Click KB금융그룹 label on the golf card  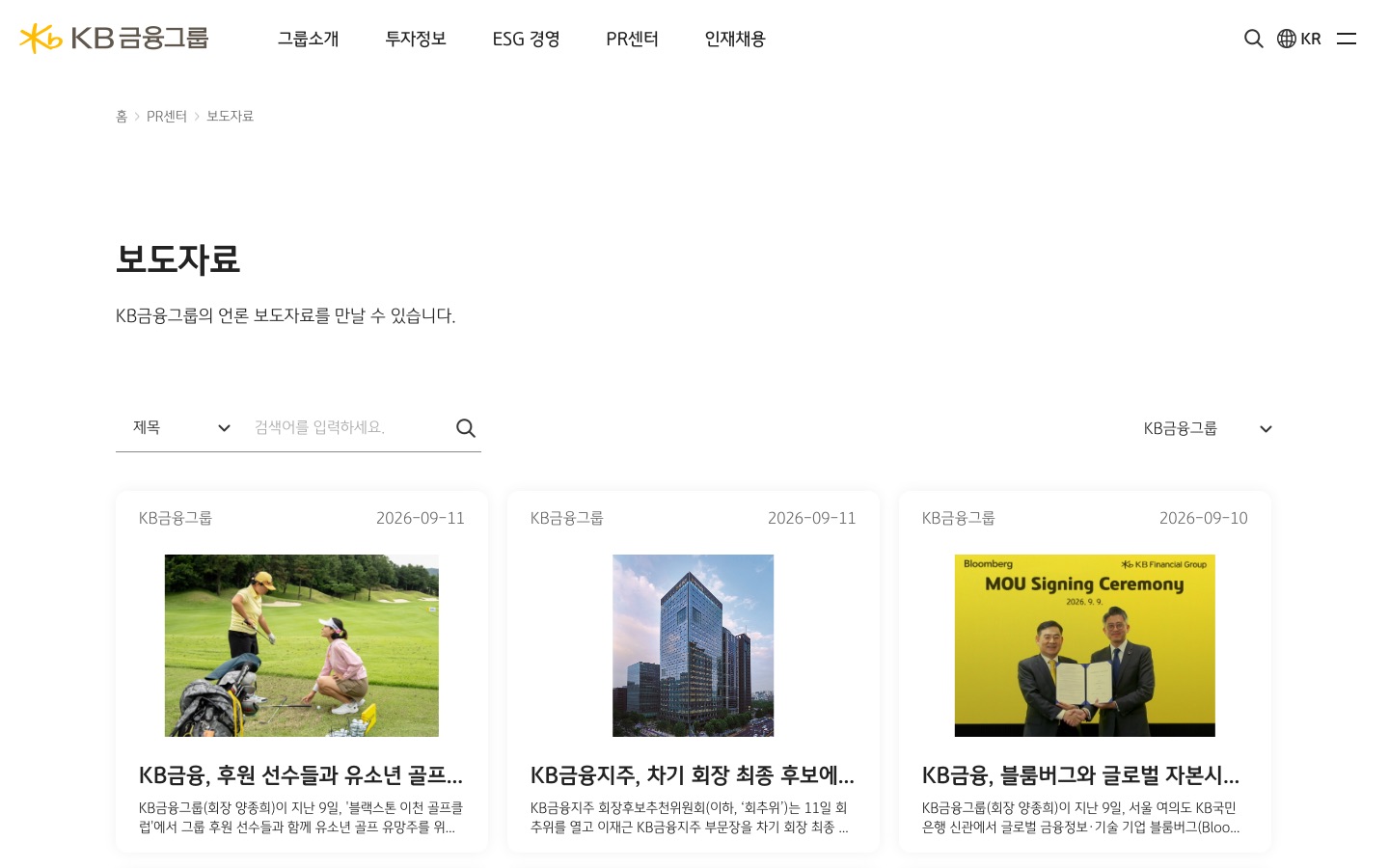176,518
